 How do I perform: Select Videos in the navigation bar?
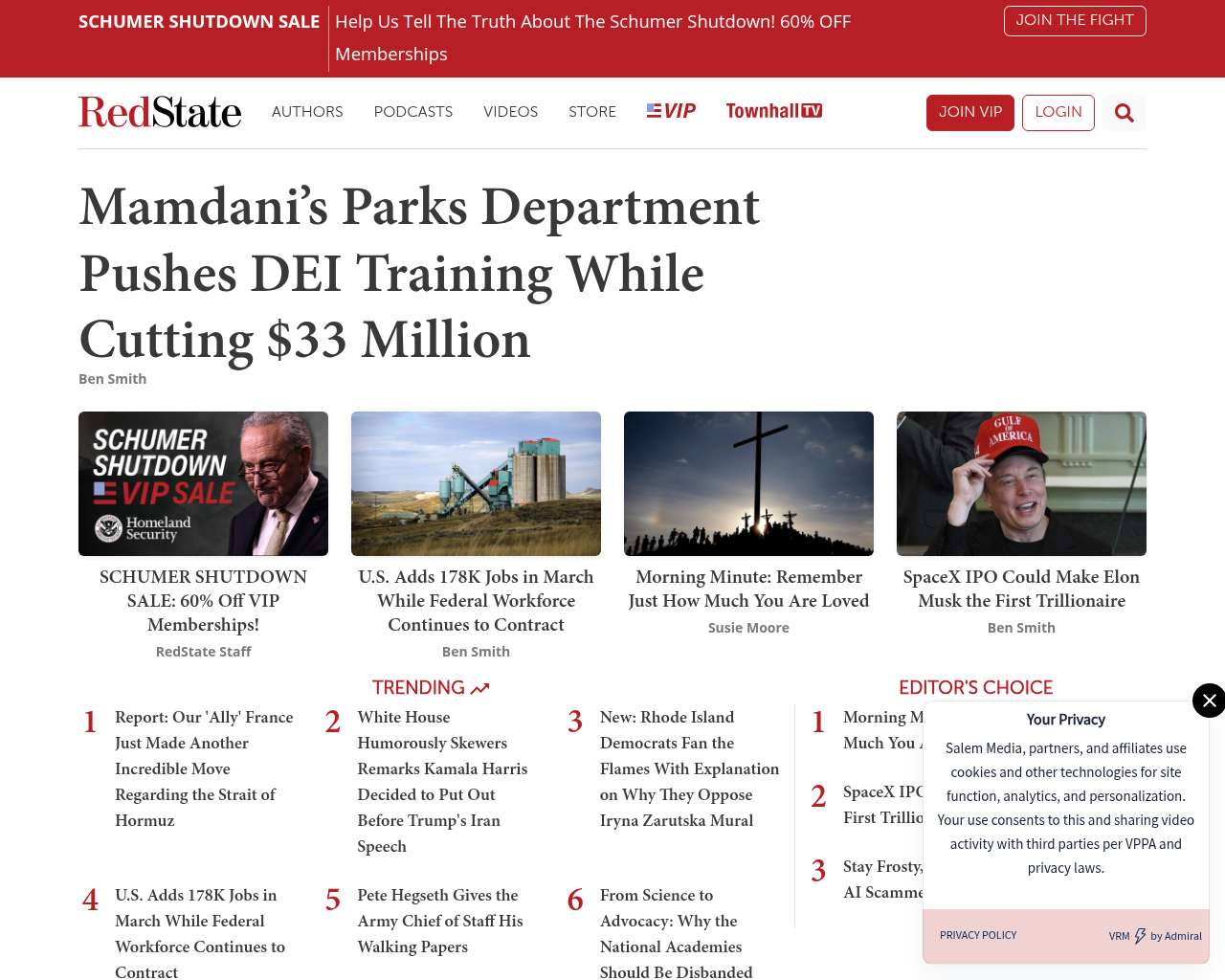coord(510,112)
